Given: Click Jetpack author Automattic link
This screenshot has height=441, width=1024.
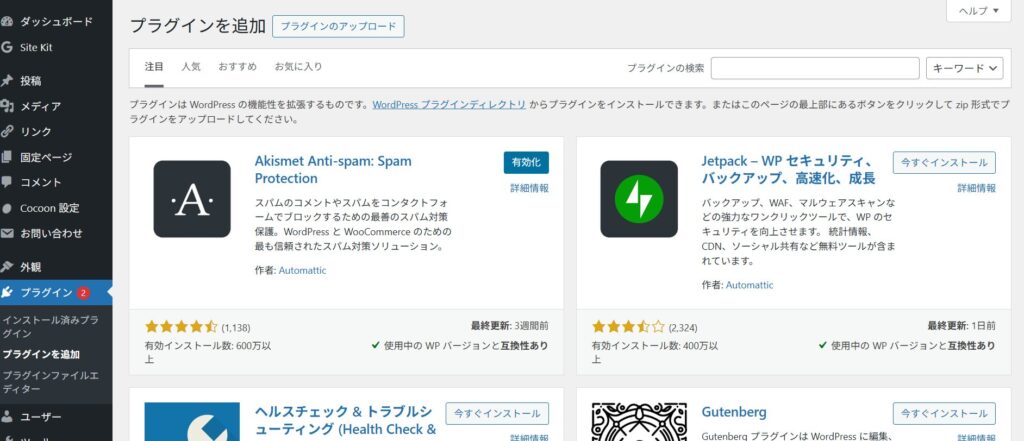Looking at the screenshot, I should 750,285.
